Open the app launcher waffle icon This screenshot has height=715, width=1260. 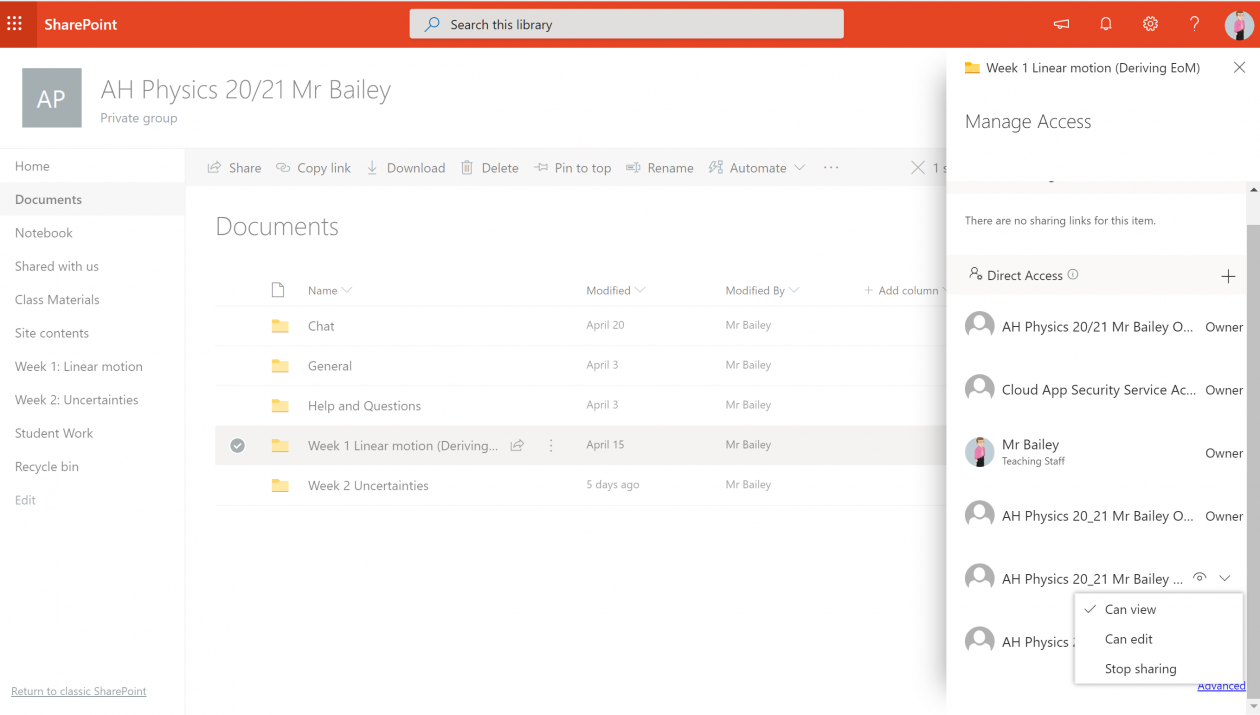tap(15, 24)
